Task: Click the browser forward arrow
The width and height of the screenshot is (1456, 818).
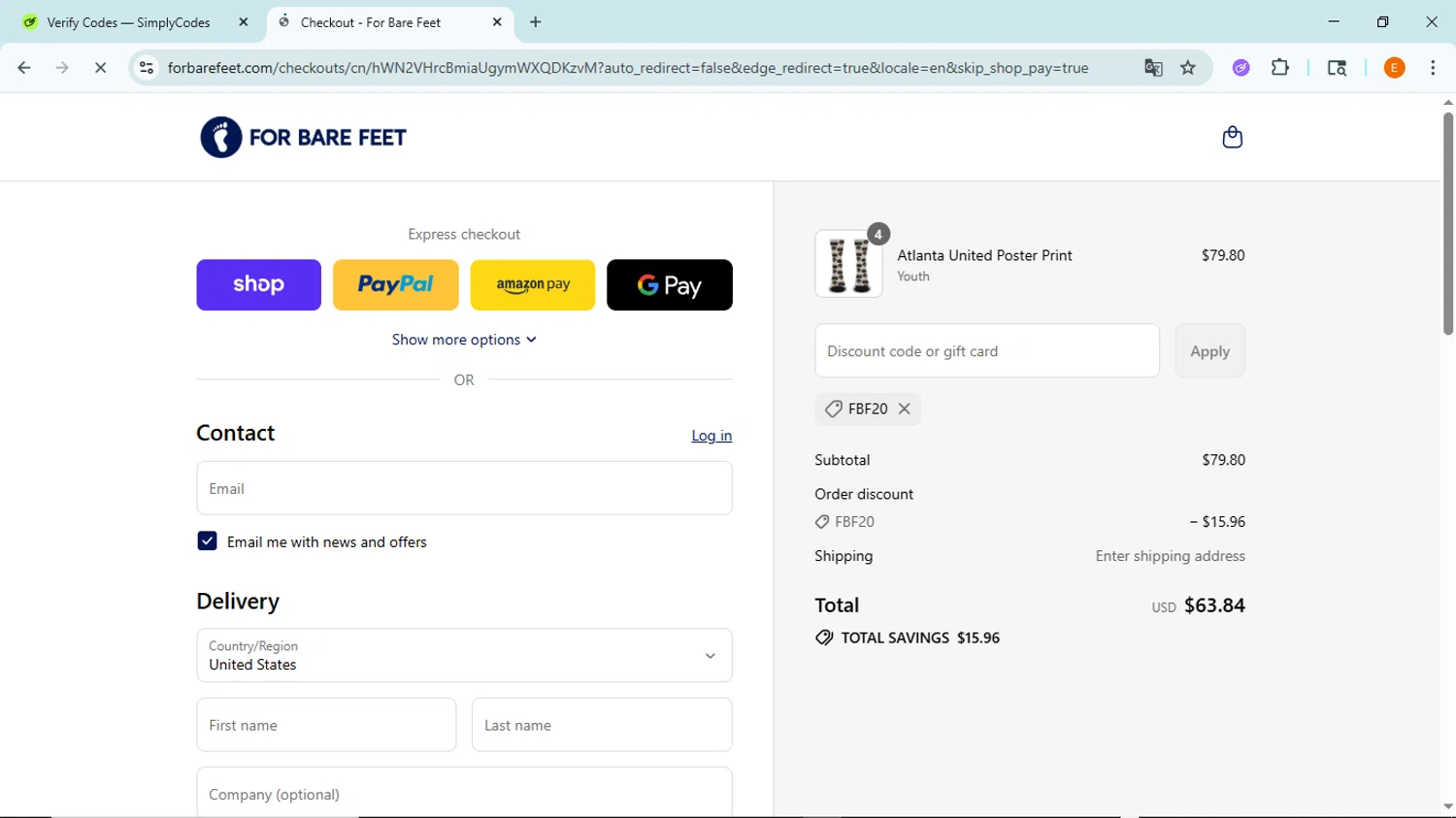Action: (x=62, y=68)
